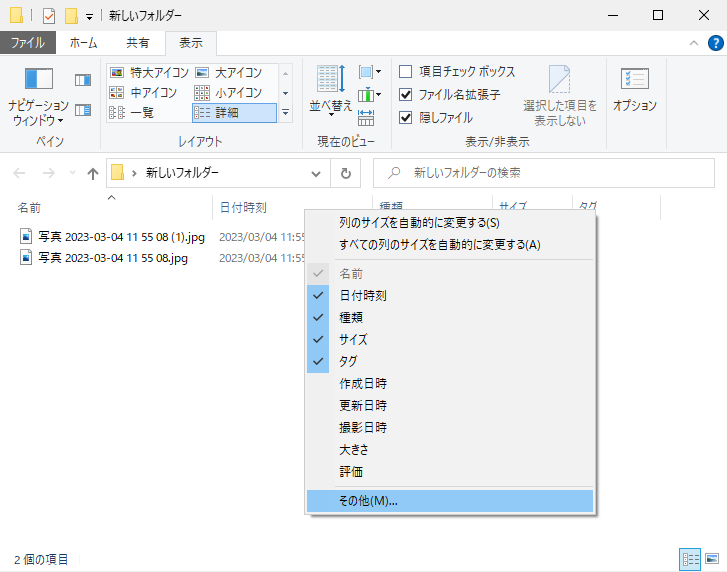Open the 並べ替え sort menu

click(331, 90)
